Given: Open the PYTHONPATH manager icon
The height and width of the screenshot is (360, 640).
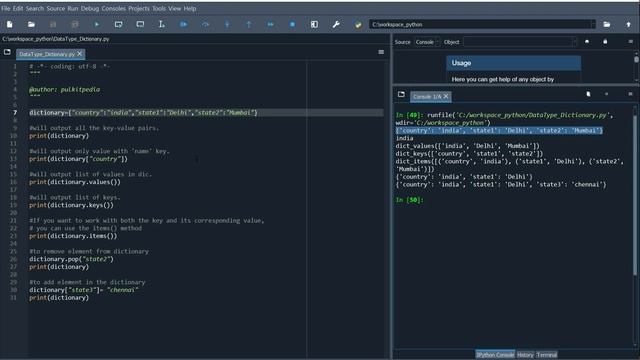Looking at the screenshot, I should tap(358, 24).
